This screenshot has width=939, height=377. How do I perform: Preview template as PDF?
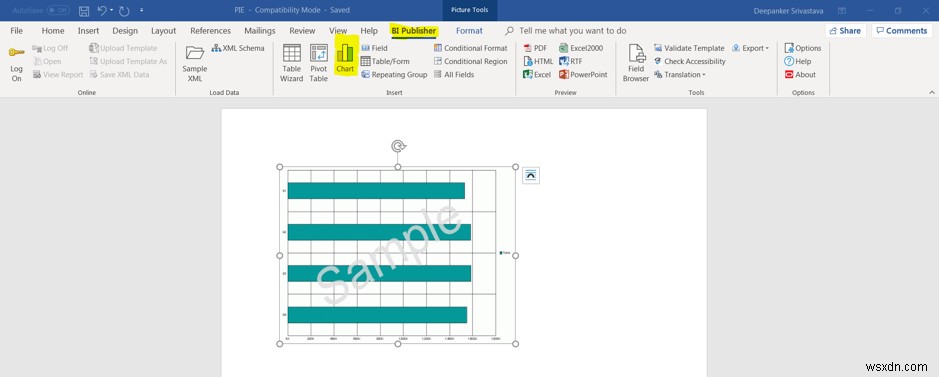pyautogui.click(x=535, y=48)
